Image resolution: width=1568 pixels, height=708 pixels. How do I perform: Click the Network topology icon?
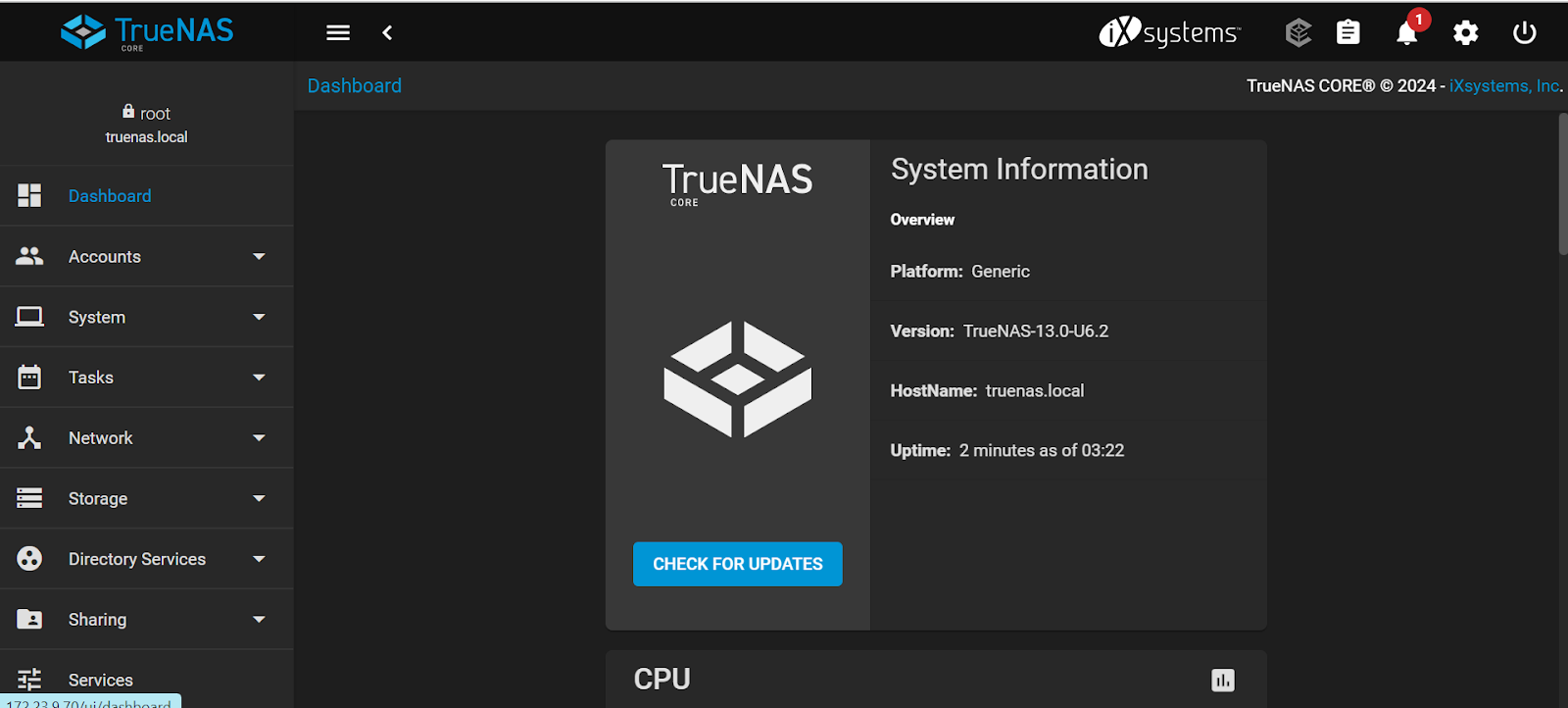(29, 437)
